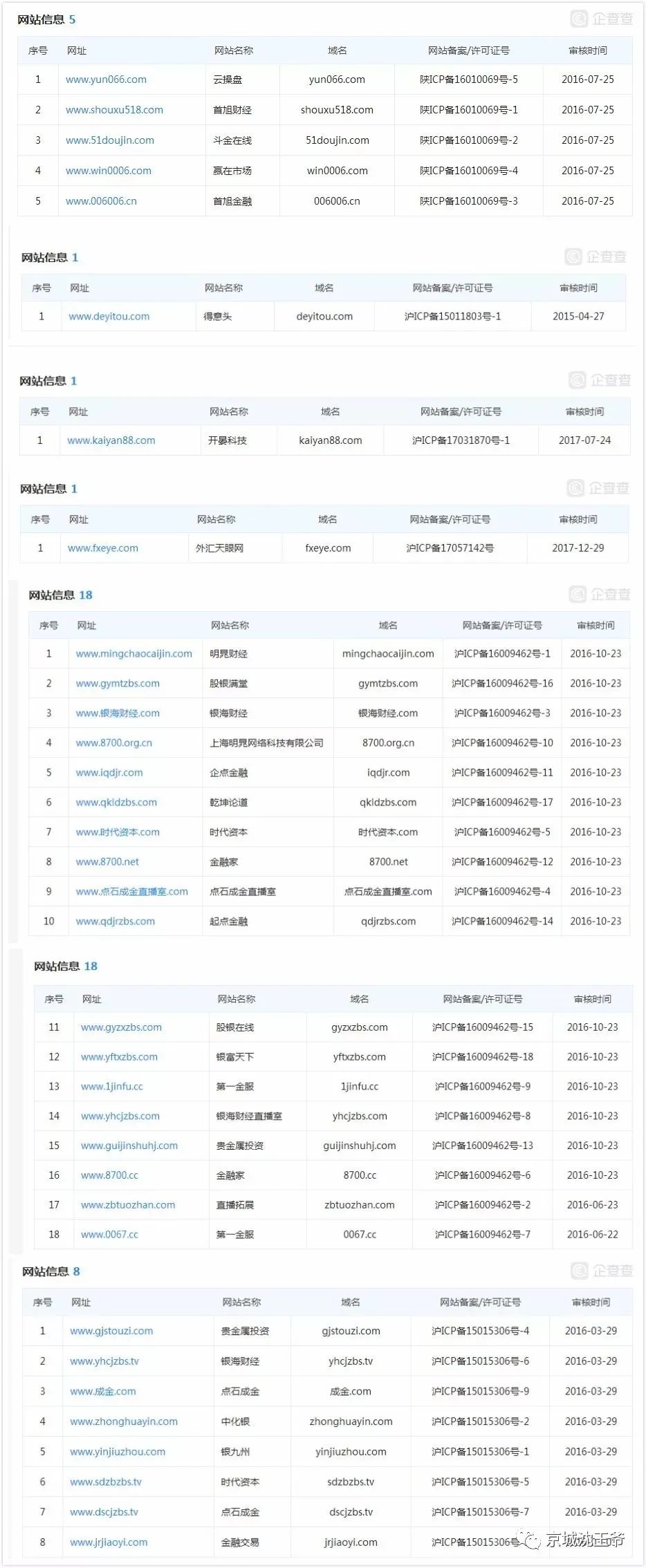Click the count 5 beside the top 网站信息 heading

(72, 20)
